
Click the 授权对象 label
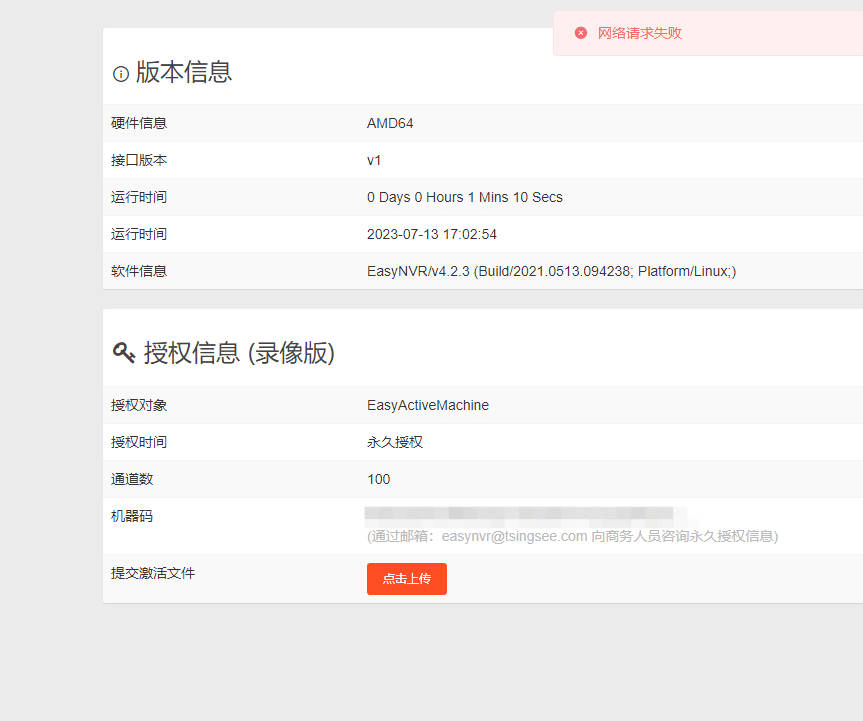pyautogui.click(x=139, y=405)
